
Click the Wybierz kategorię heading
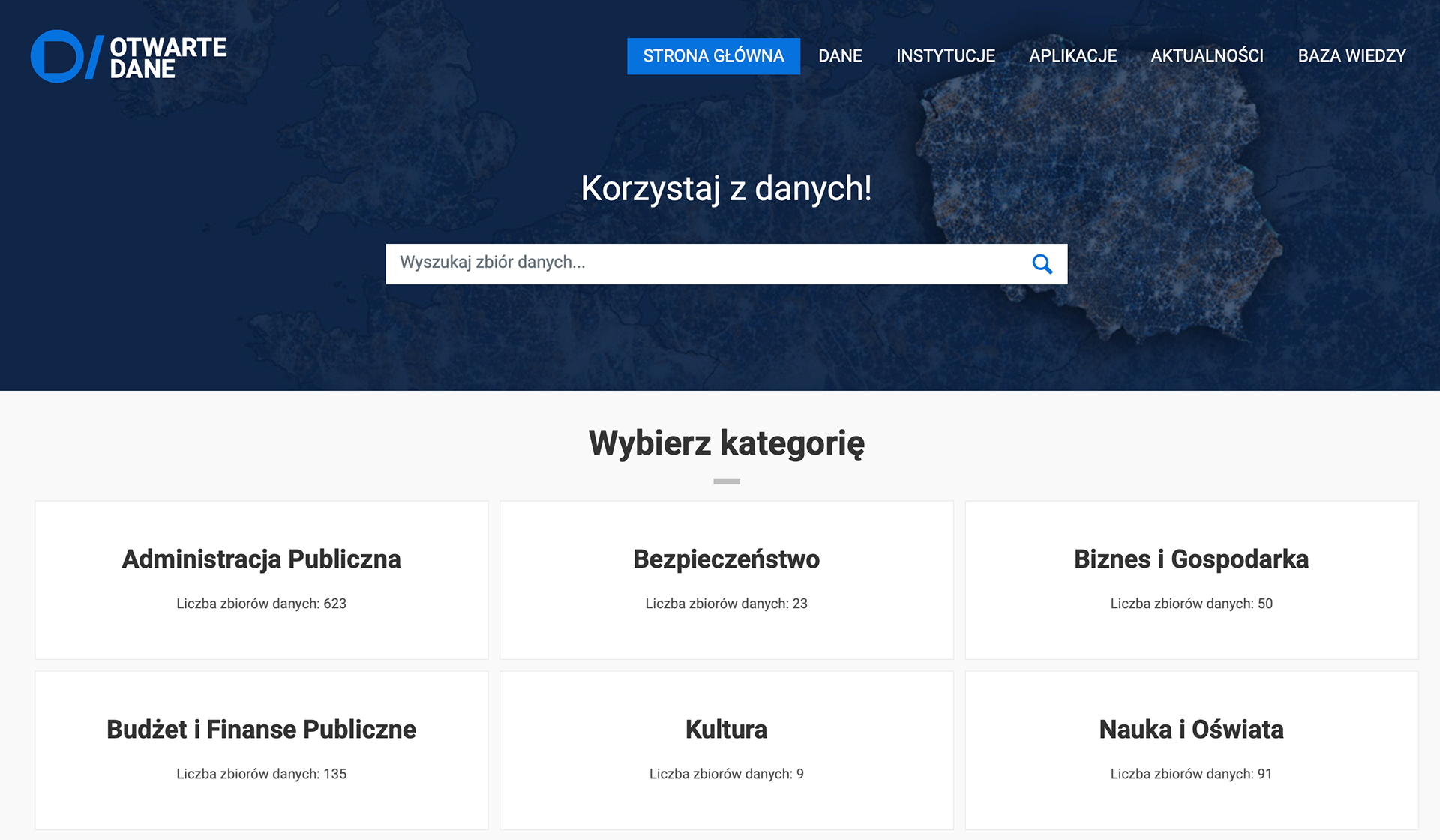pos(726,443)
